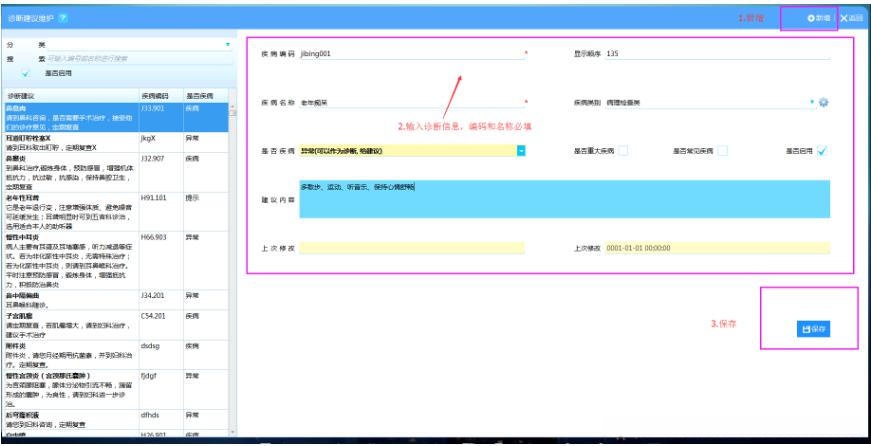Open the help question-mark icon beside the title
This screenshot has height=446, width=871.
tap(63, 18)
